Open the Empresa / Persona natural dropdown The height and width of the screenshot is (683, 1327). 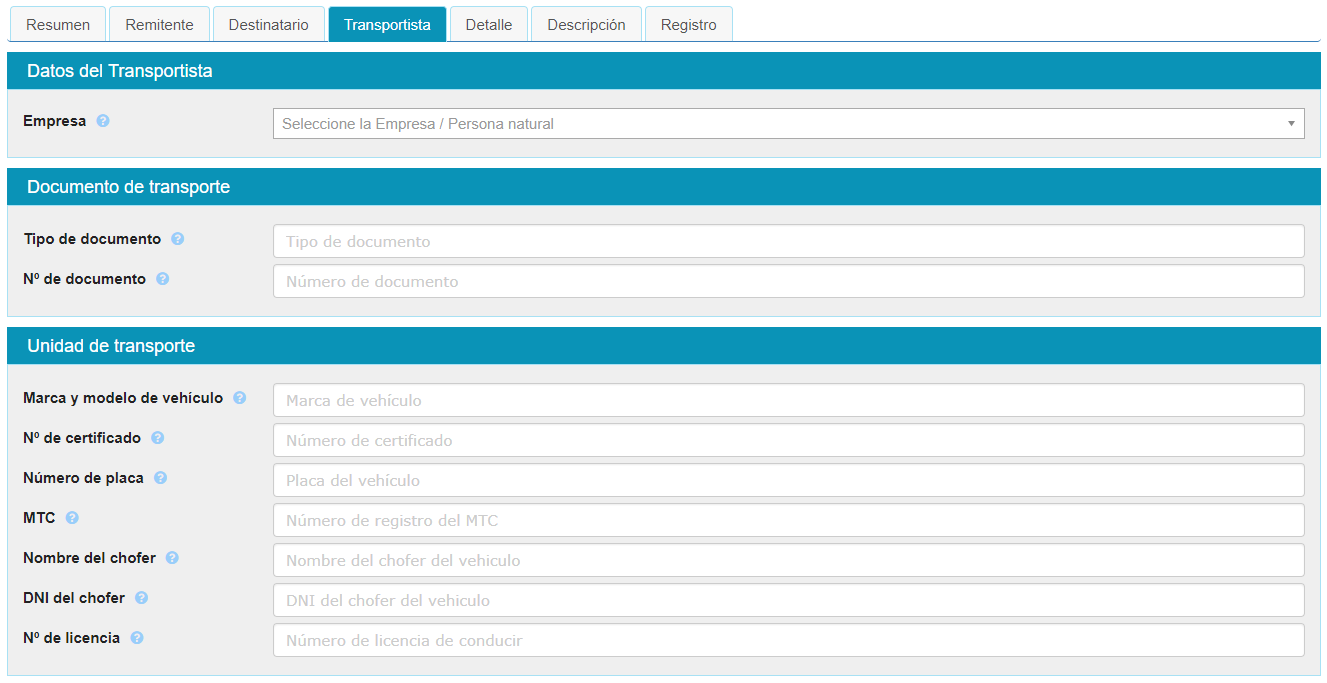(788, 124)
